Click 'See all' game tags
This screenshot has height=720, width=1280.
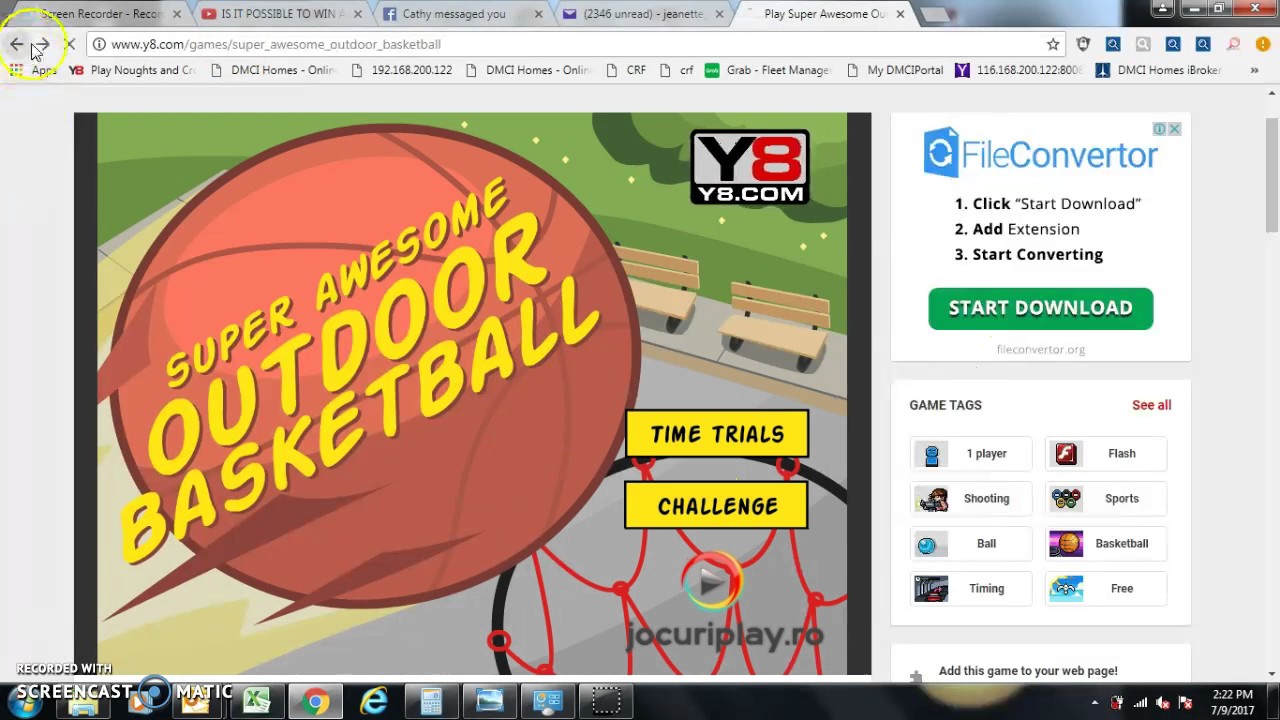click(x=1151, y=405)
